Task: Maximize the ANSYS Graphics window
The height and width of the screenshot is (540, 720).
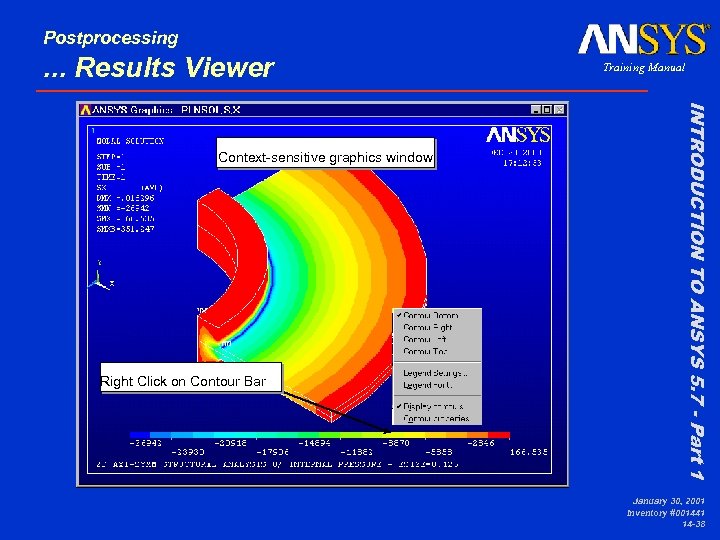Action: 547,110
